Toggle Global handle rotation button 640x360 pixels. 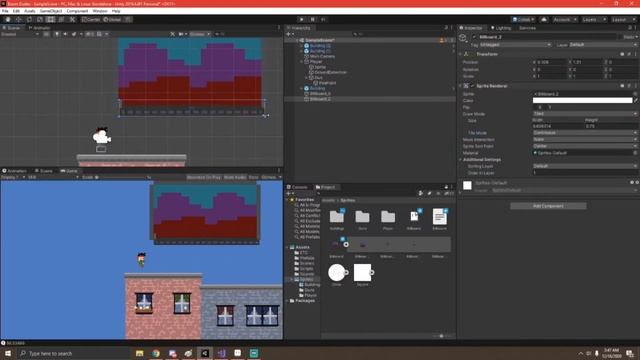pos(112,19)
